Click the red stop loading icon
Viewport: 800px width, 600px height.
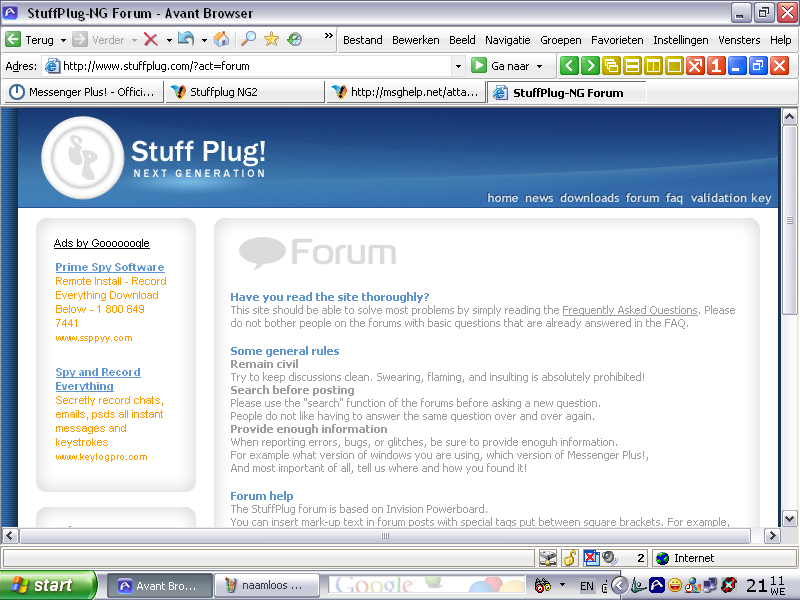tap(150, 40)
